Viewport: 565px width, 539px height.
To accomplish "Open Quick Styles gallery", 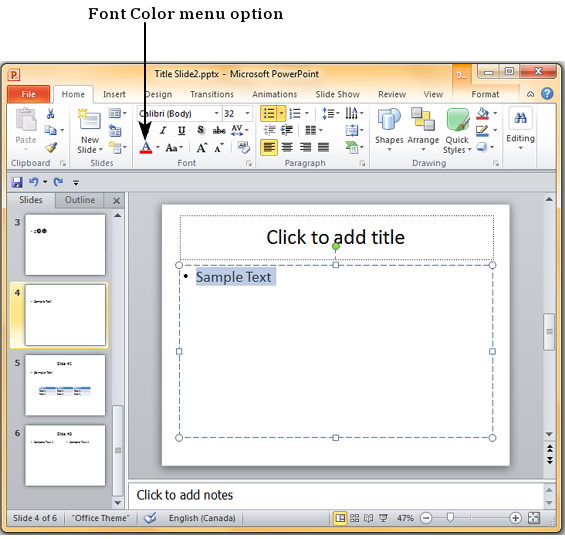I will [457, 131].
